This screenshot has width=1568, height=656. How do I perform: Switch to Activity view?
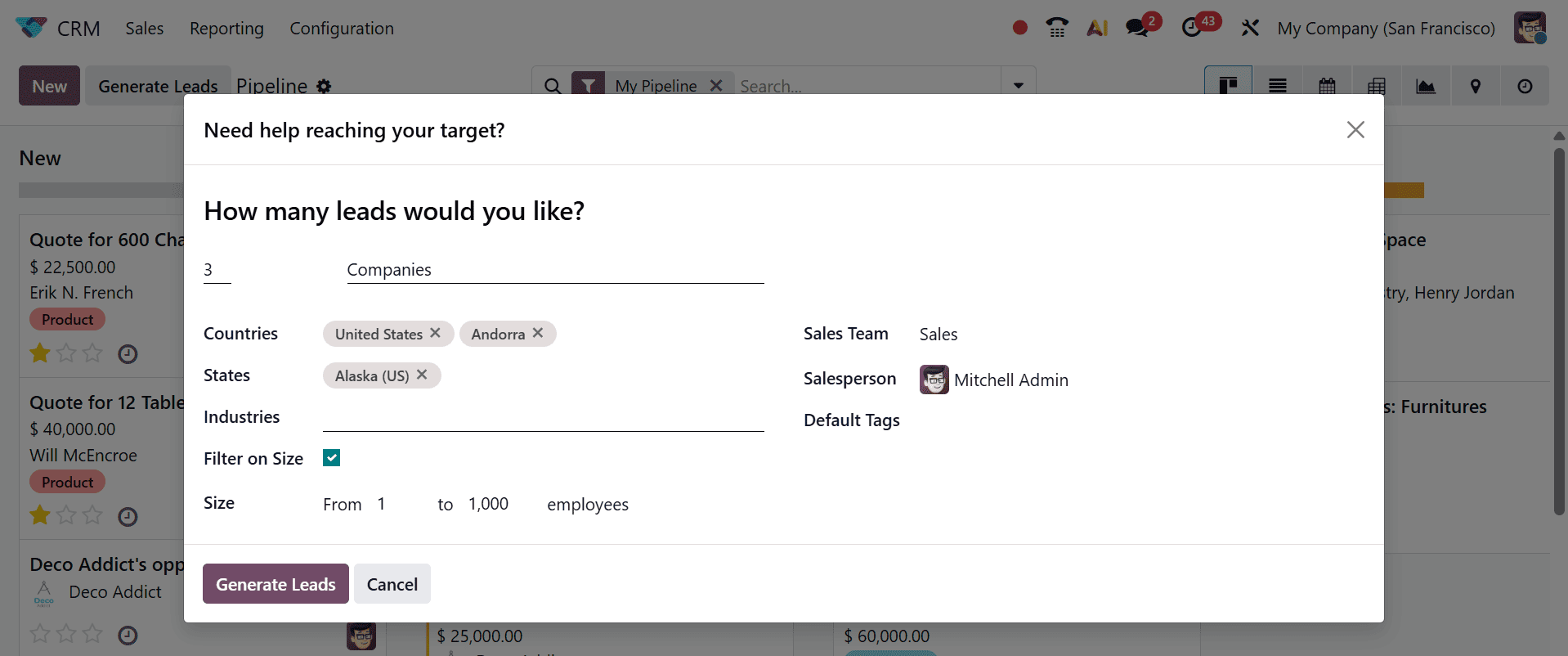pyautogui.click(x=1525, y=86)
